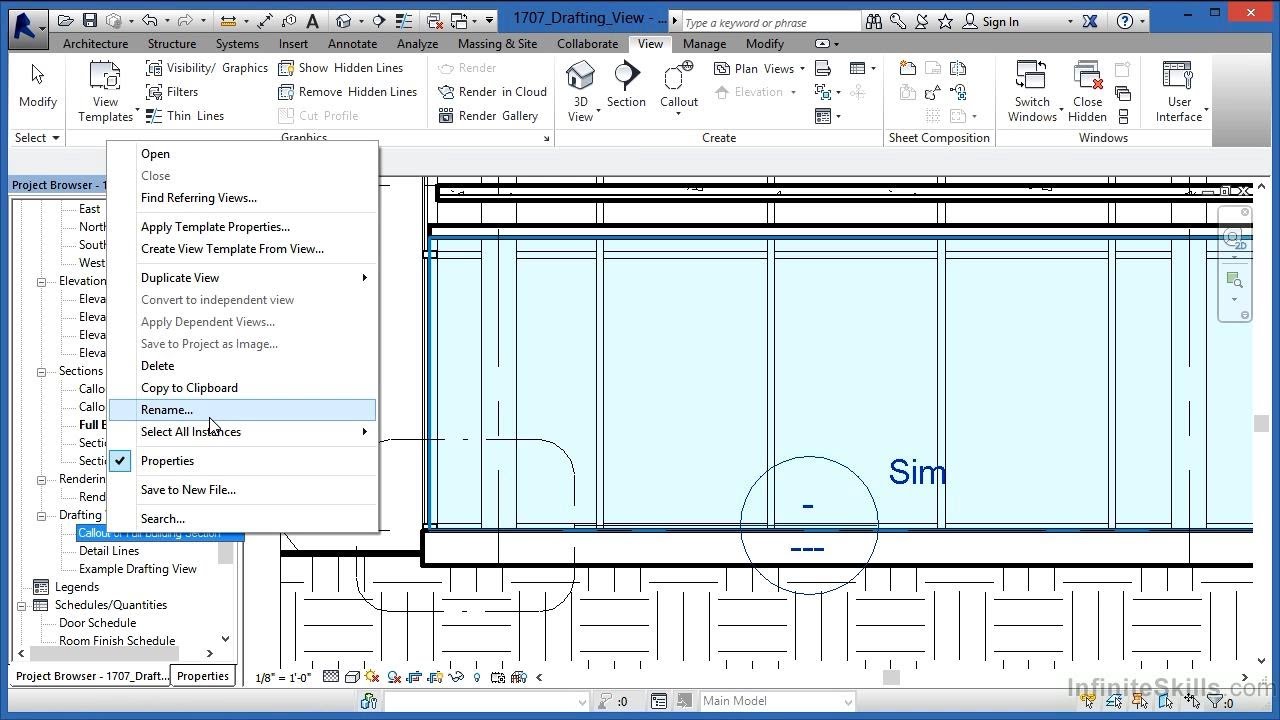Toggle Thin Lines in Graphics panel

tap(185, 116)
